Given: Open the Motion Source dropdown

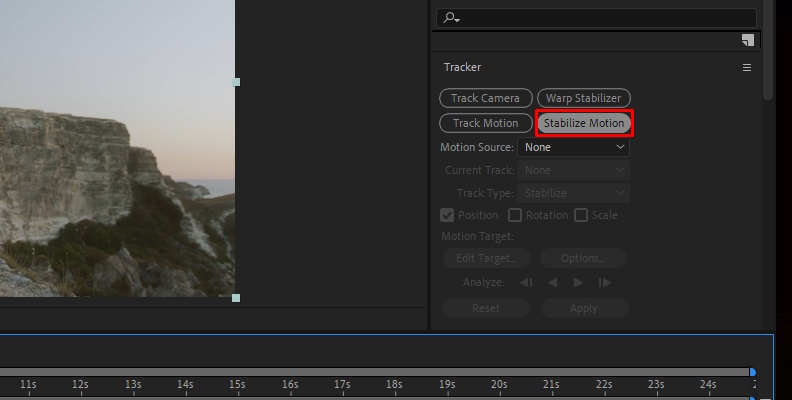Looking at the screenshot, I should tap(573, 147).
